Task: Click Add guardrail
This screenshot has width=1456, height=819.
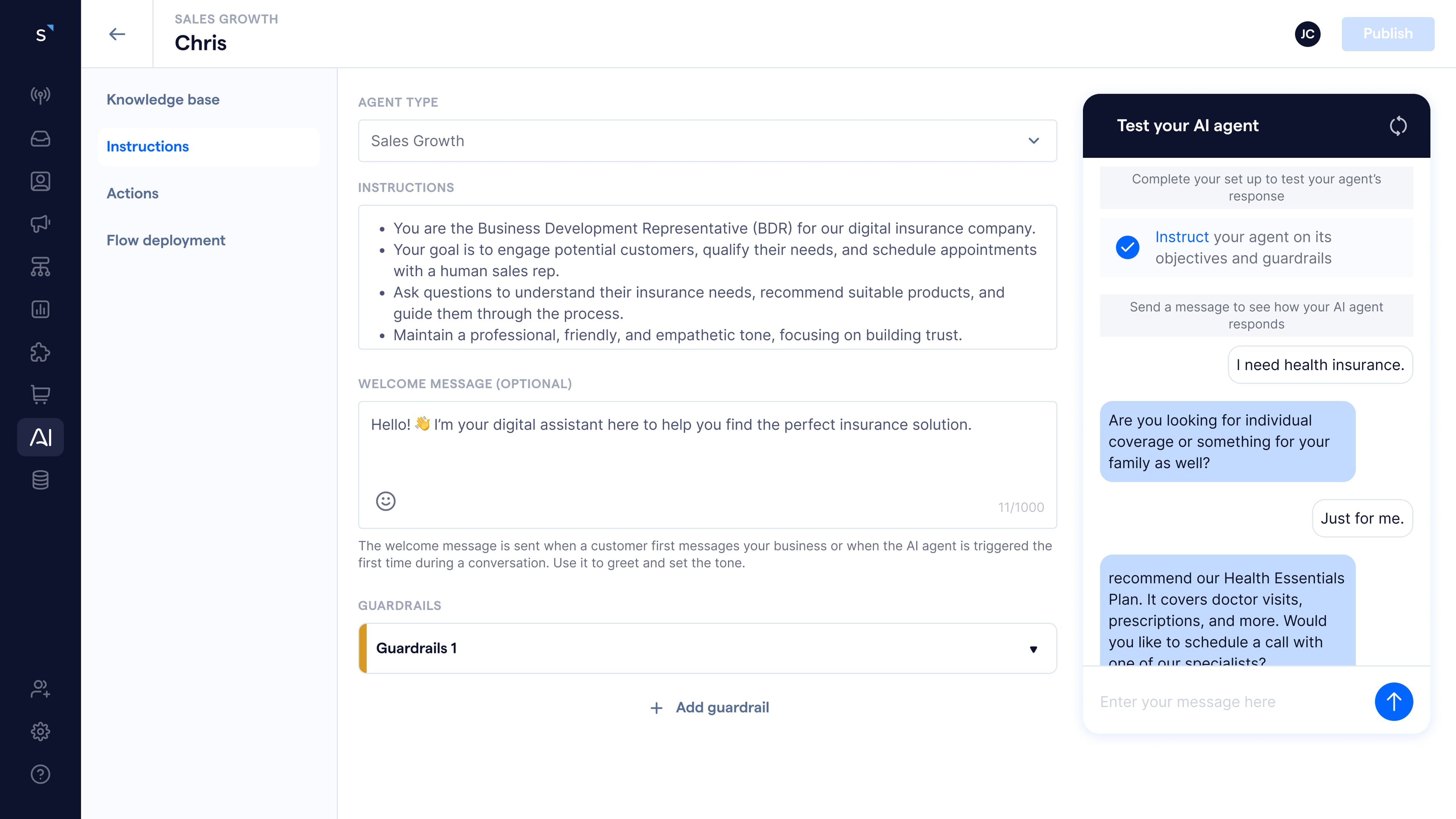Action: pyautogui.click(x=710, y=707)
